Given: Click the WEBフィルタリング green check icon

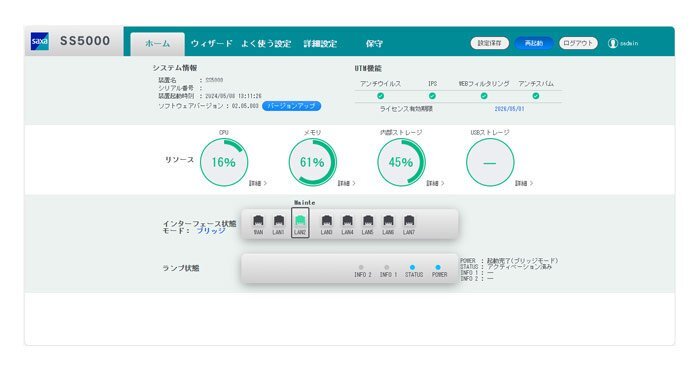Looking at the screenshot, I should pyautogui.click(x=484, y=96).
